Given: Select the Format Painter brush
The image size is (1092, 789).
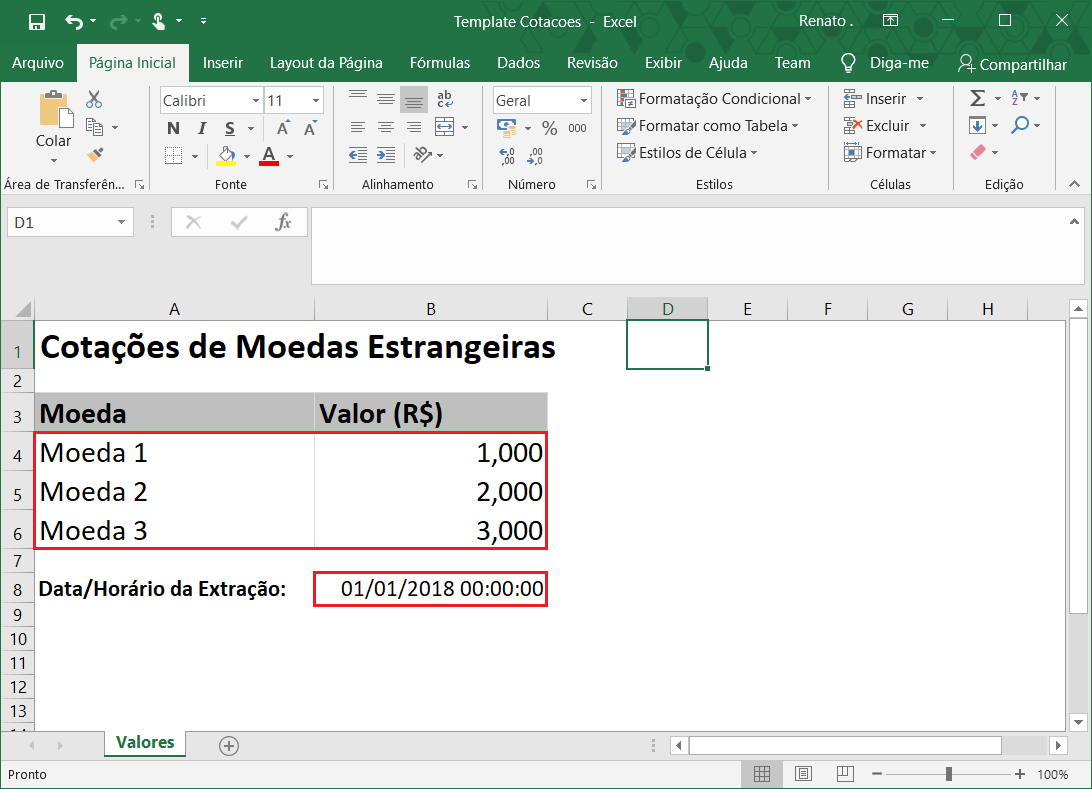Looking at the screenshot, I should tap(95, 154).
